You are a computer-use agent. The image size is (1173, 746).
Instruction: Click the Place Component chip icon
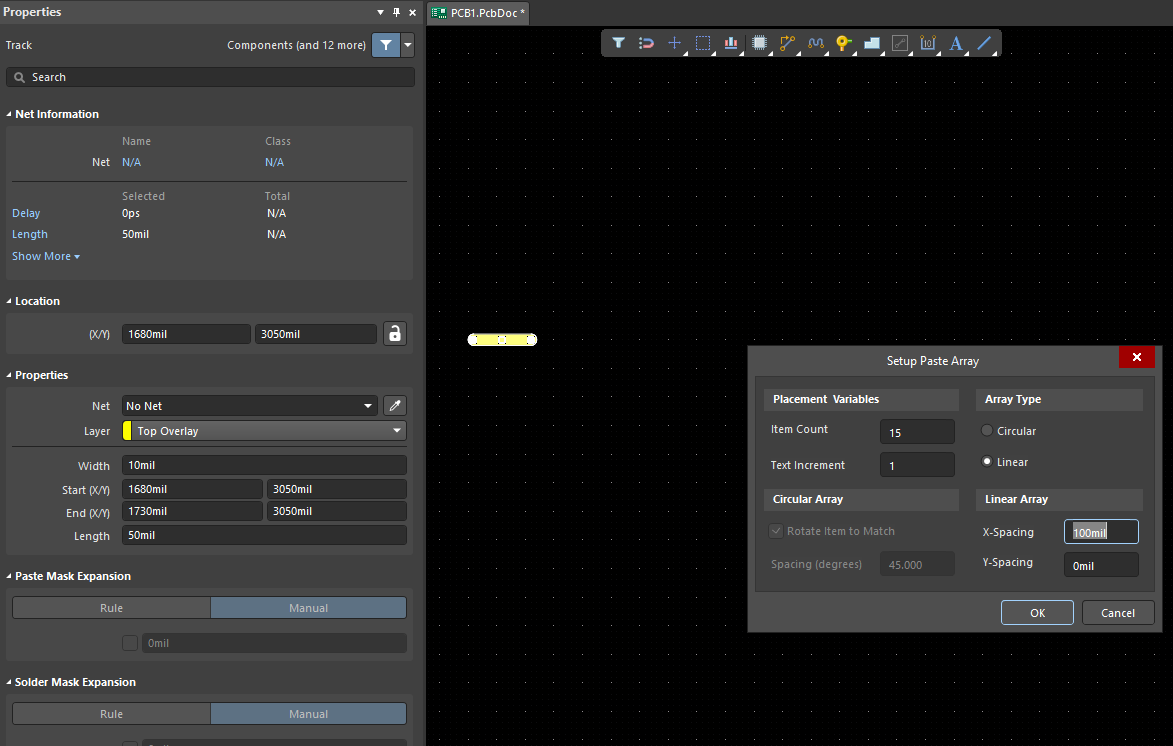[x=759, y=43]
